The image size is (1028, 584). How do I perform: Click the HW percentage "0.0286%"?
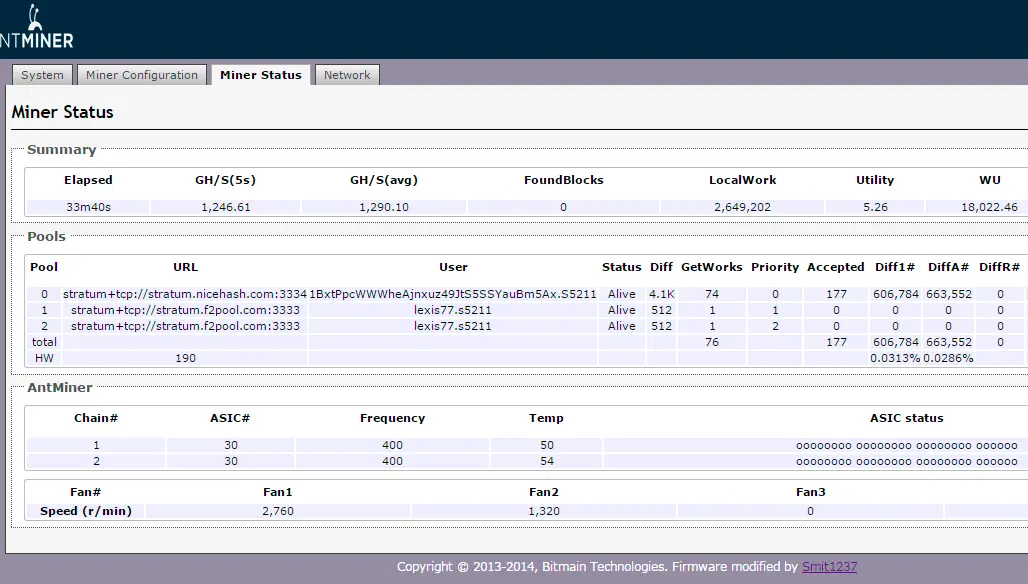[x=949, y=358]
